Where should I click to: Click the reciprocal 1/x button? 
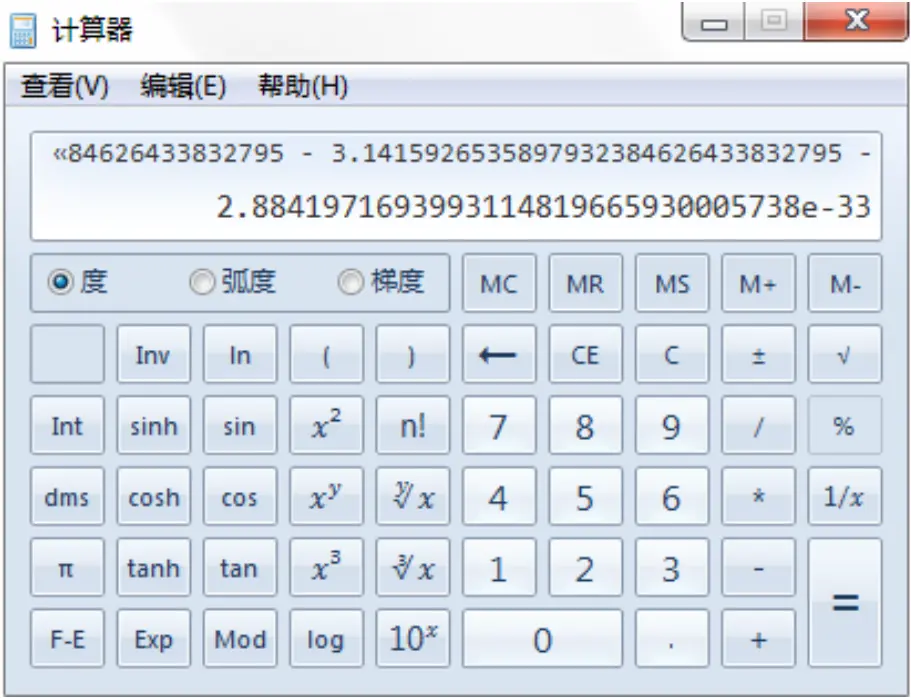click(844, 497)
